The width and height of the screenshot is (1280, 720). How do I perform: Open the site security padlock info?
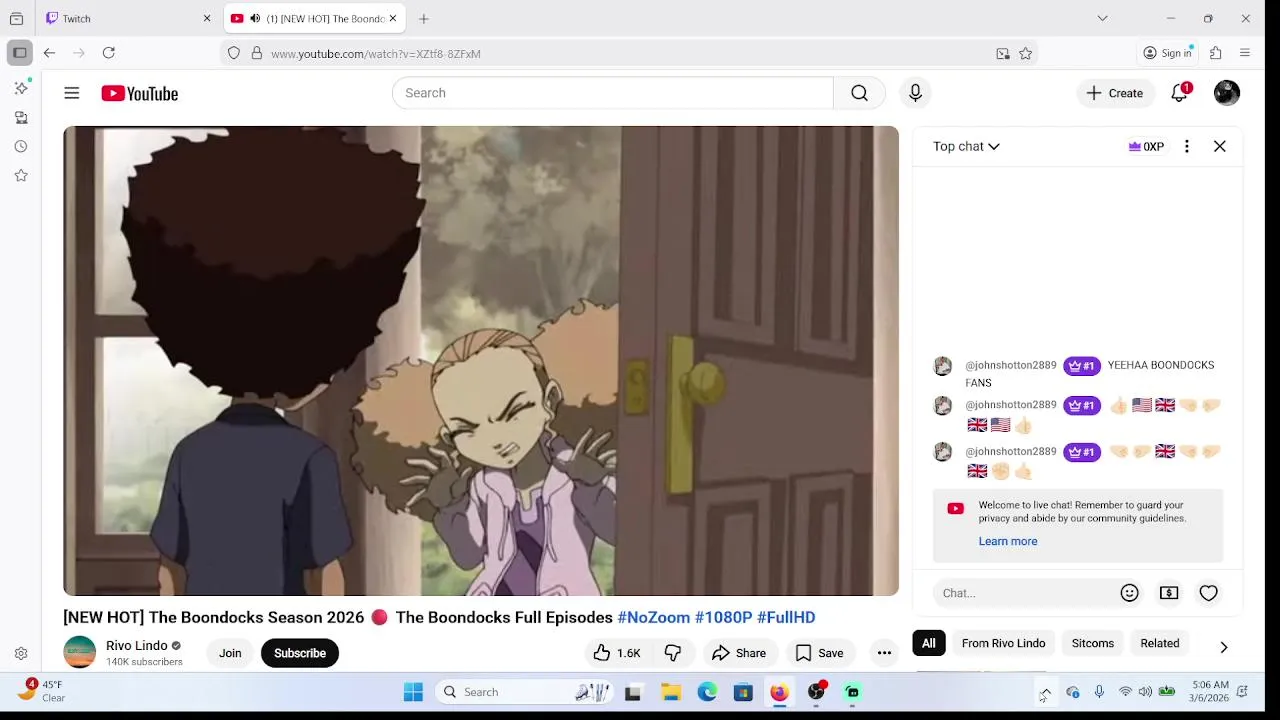[256, 53]
